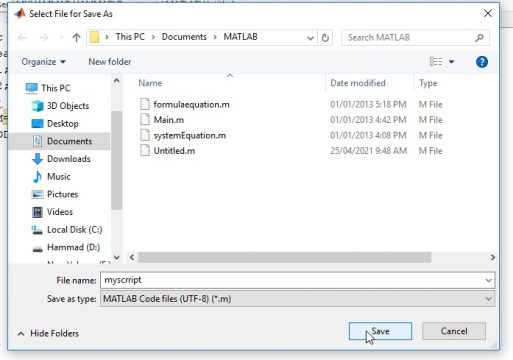Sort files by Name column

pyautogui.click(x=150, y=83)
